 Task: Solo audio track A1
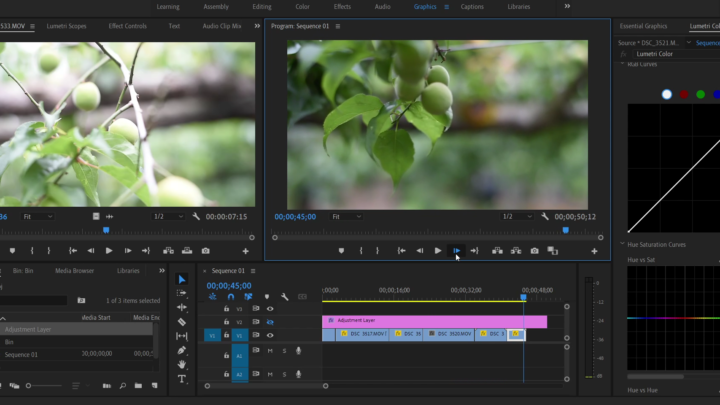(284, 351)
